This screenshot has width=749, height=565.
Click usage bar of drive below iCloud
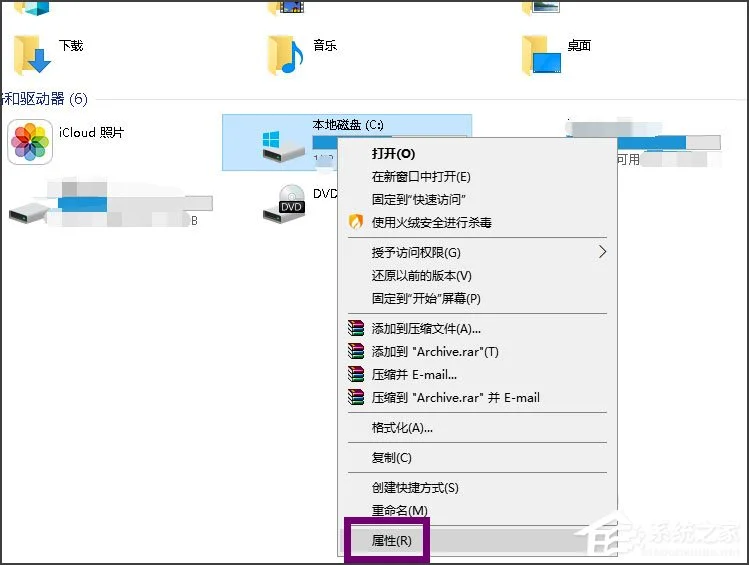coord(135,203)
